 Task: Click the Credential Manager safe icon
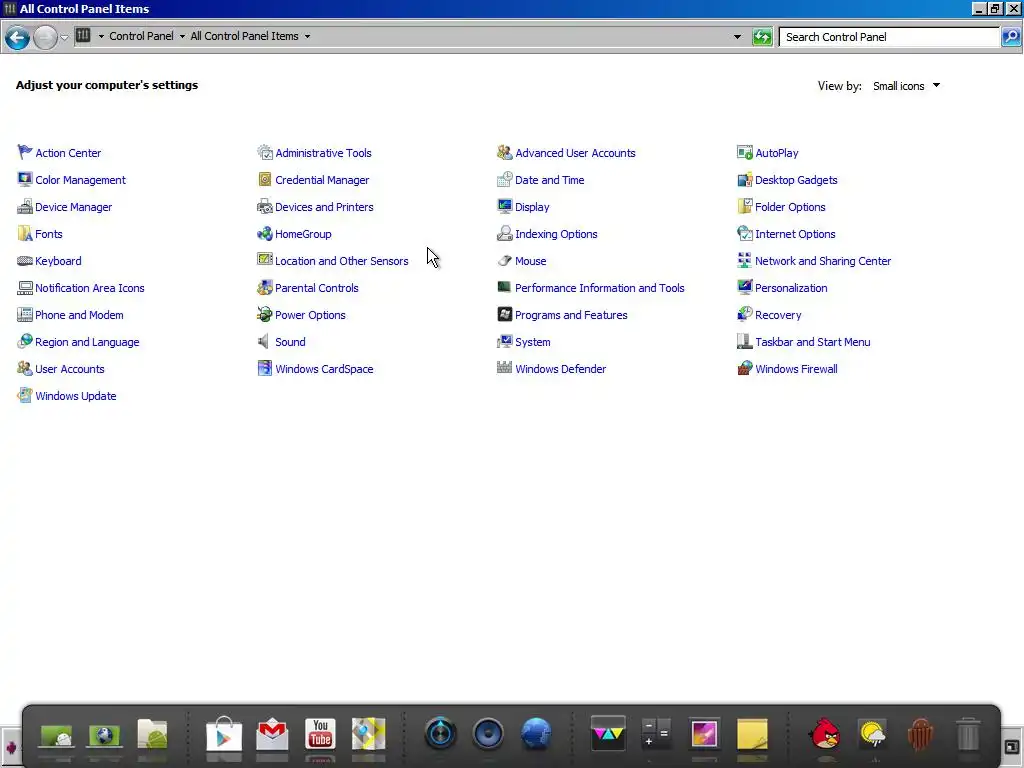264,179
